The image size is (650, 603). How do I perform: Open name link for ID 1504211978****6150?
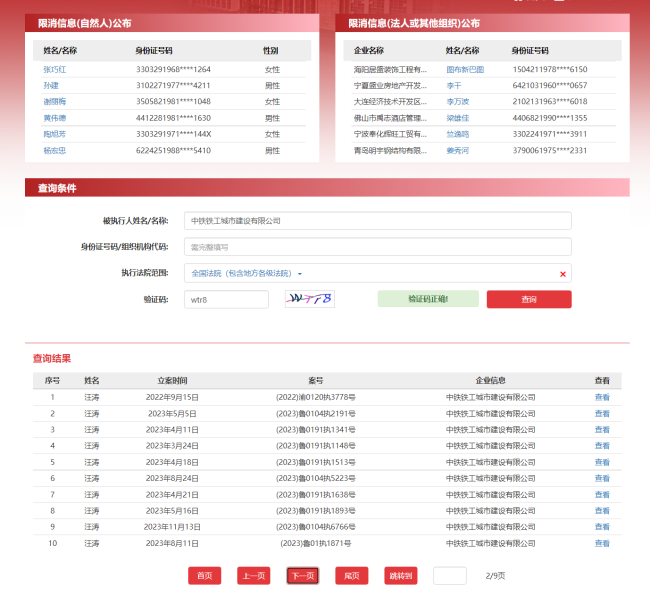click(x=465, y=69)
